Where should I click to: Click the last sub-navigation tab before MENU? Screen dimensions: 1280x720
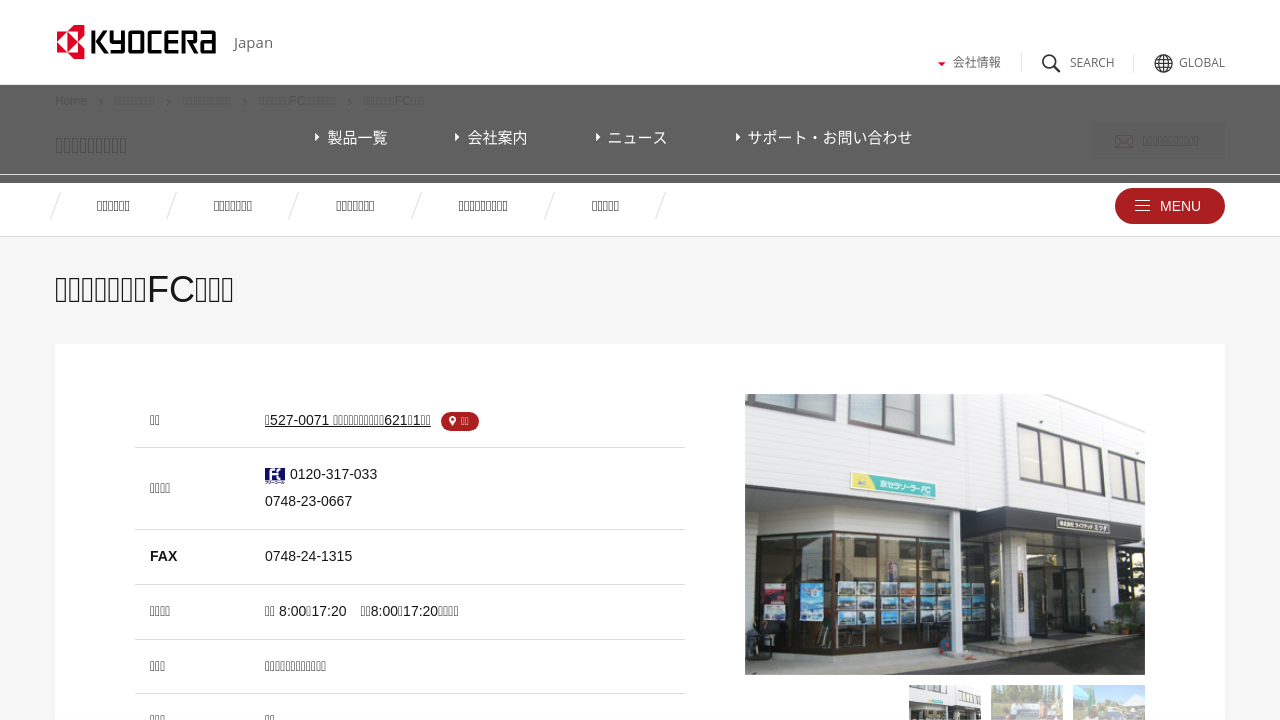tap(605, 206)
